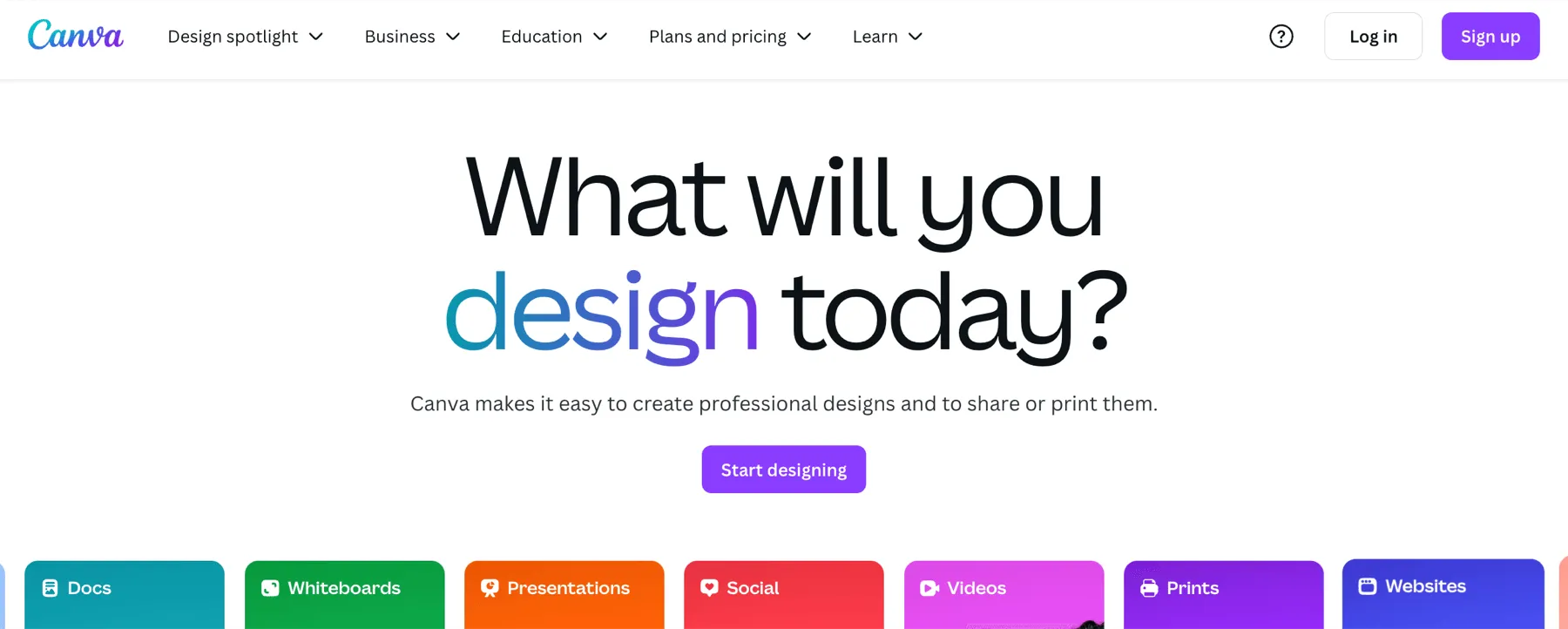Image resolution: width=1568 pixels, height=629 pixels.
Task: Open the Education menu
Action: [553, 36]
